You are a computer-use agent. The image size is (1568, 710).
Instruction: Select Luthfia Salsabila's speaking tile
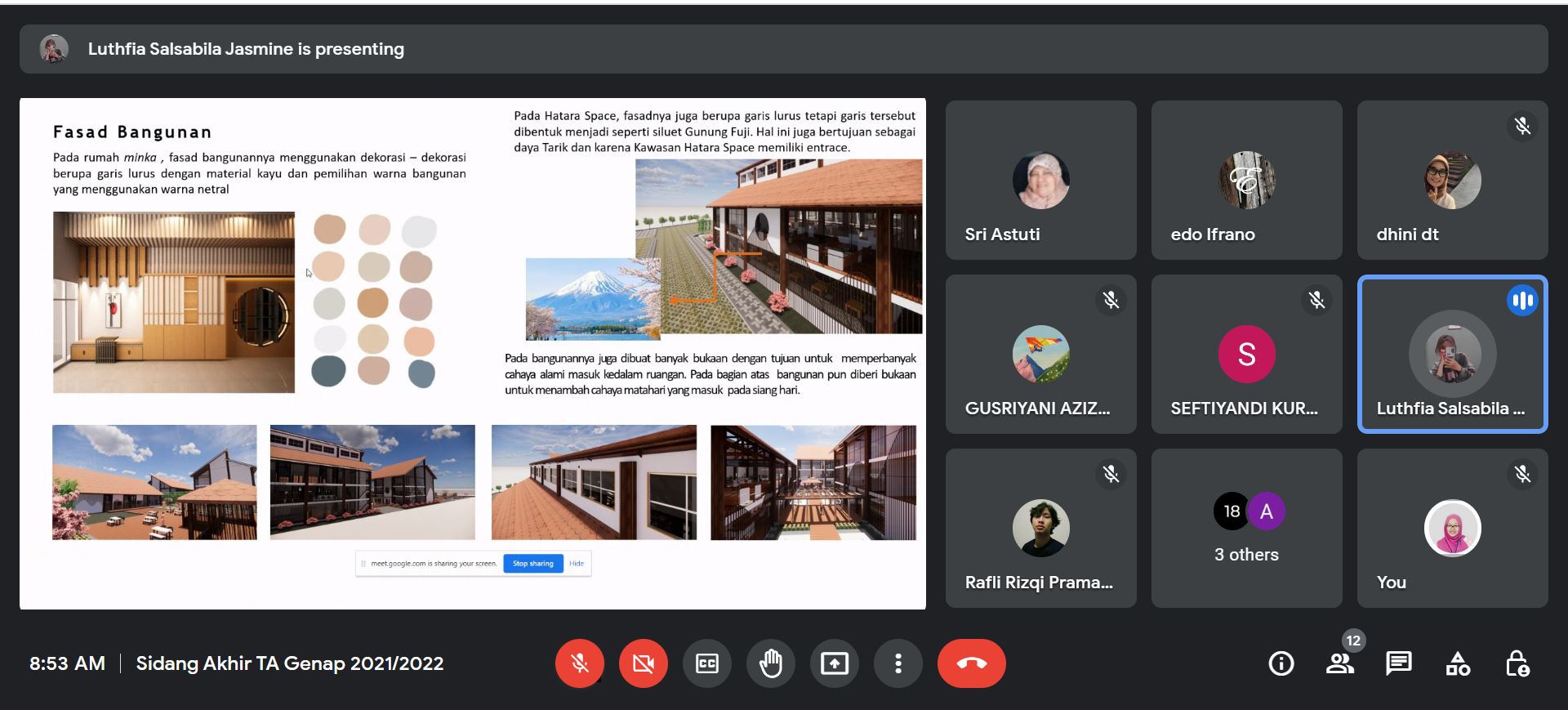click(x=1452, y=354)
